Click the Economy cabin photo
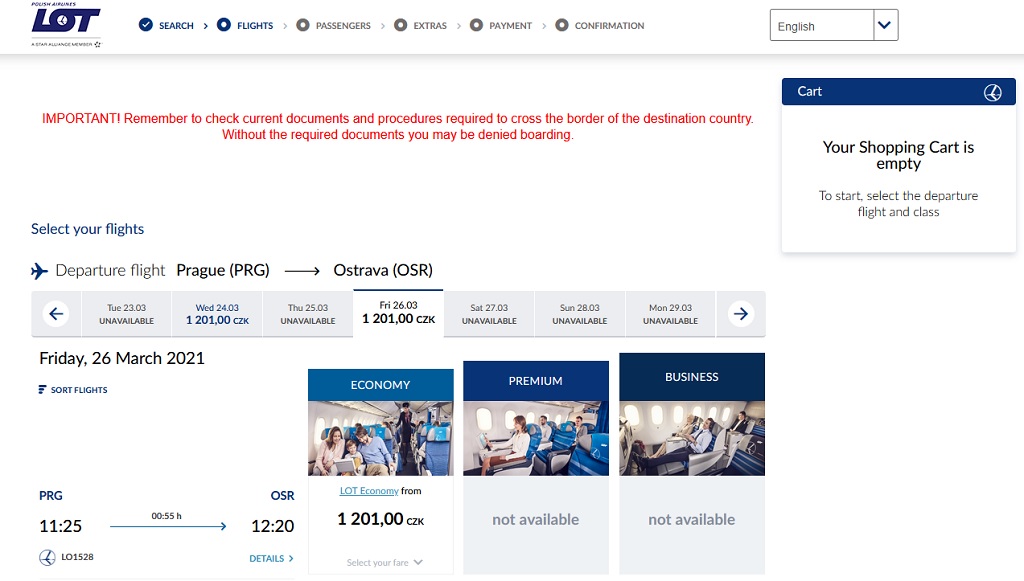The width and height of the screenshot is (1024, 581). click(x=381, y=438)
